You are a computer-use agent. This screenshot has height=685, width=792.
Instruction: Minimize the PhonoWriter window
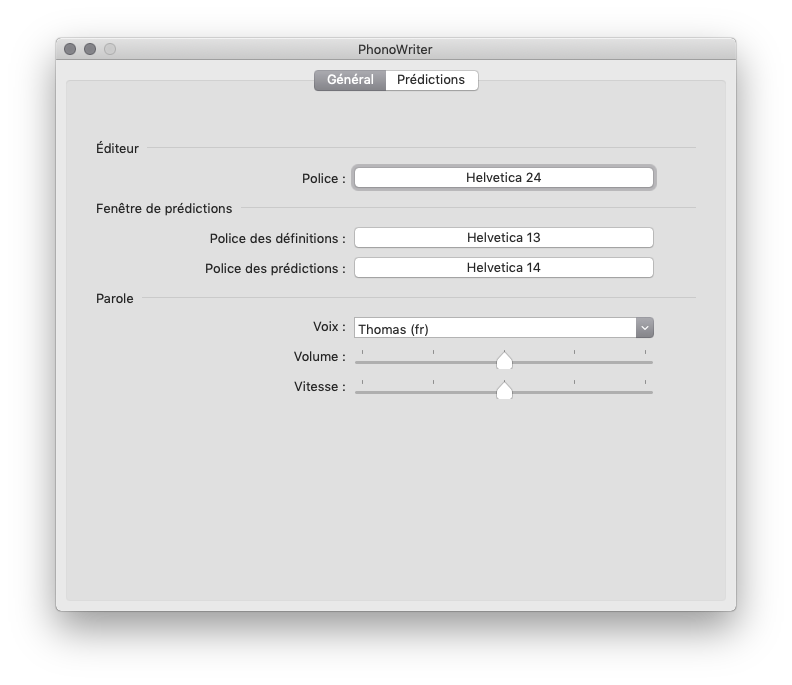point(90,49)
